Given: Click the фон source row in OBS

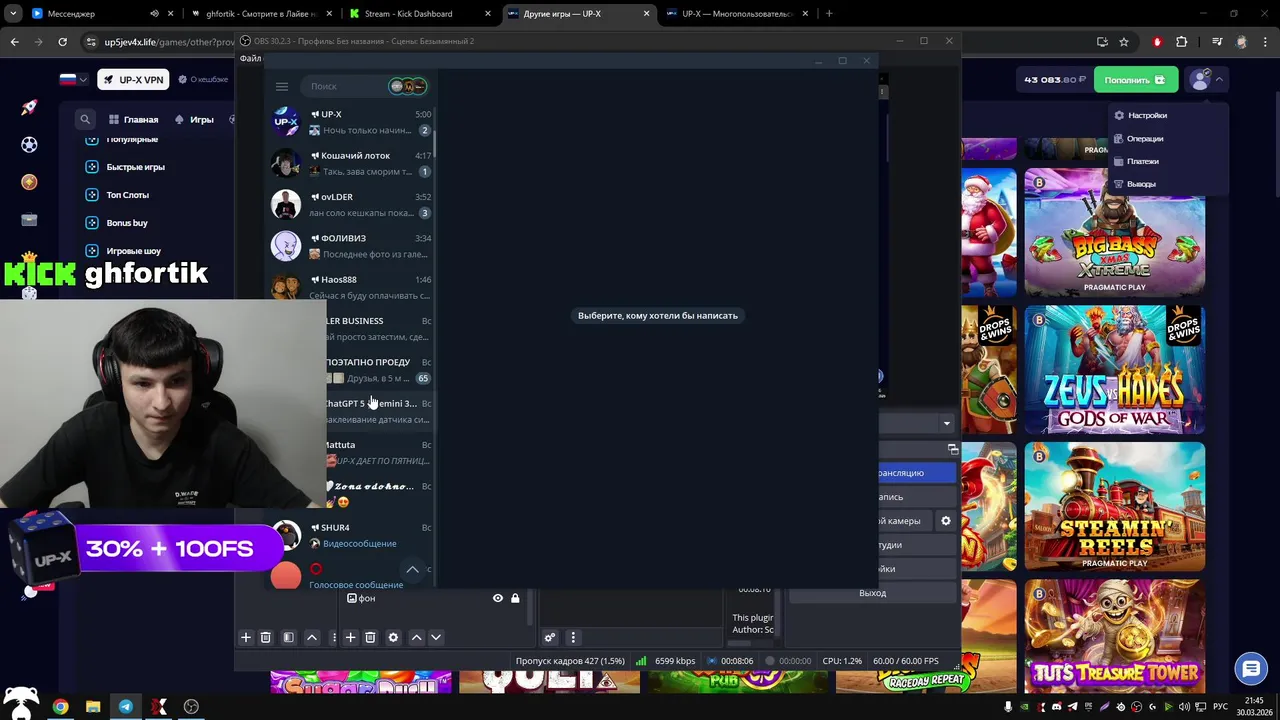Looking at the screenshot, I should (435, 598).
